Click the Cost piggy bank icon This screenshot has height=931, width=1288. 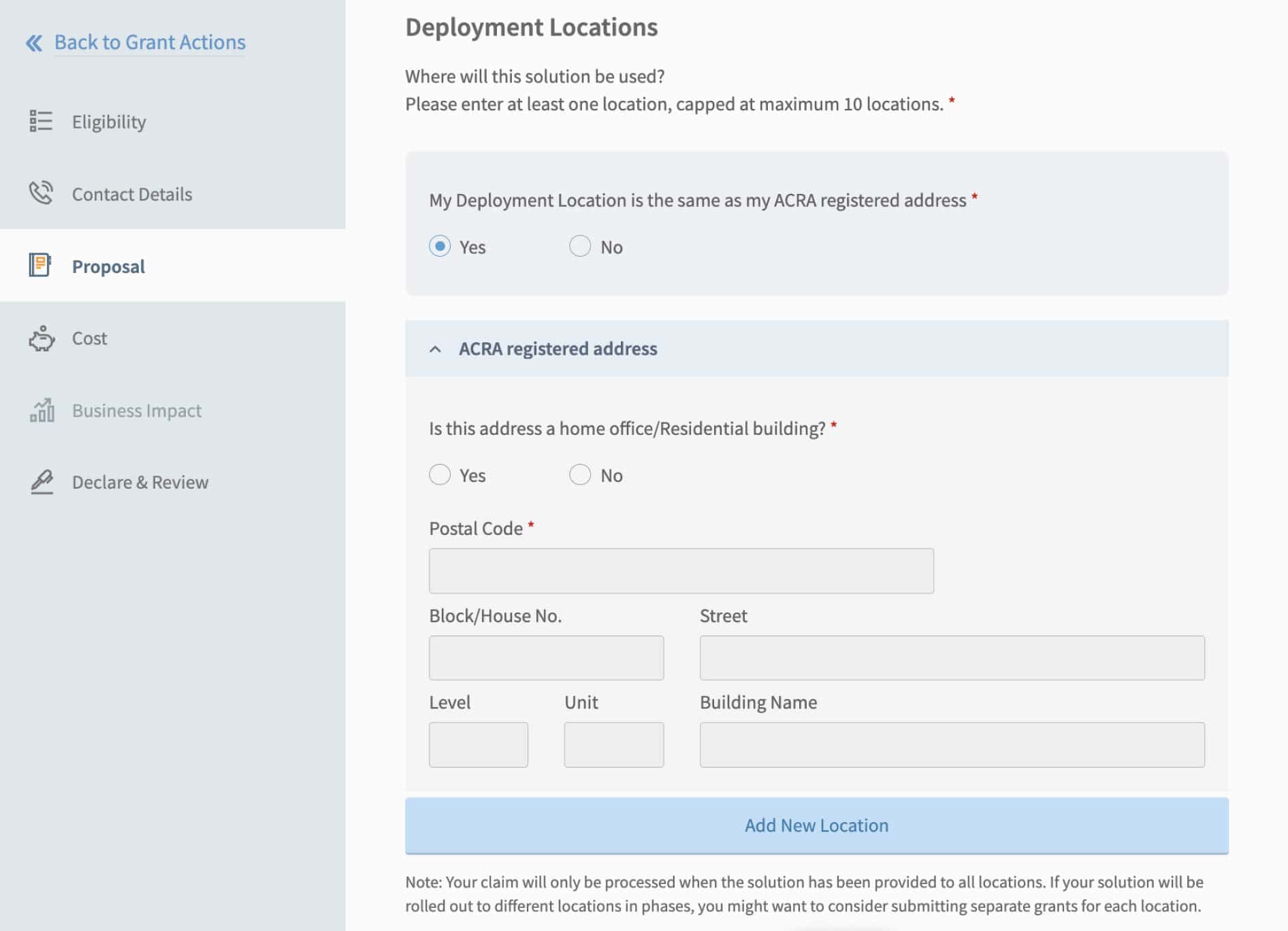click(42, 338)
